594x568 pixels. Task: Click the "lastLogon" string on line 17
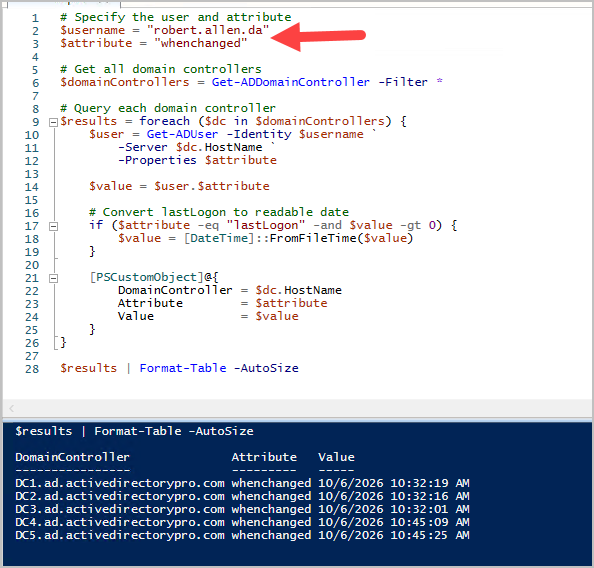click(266, 225)
